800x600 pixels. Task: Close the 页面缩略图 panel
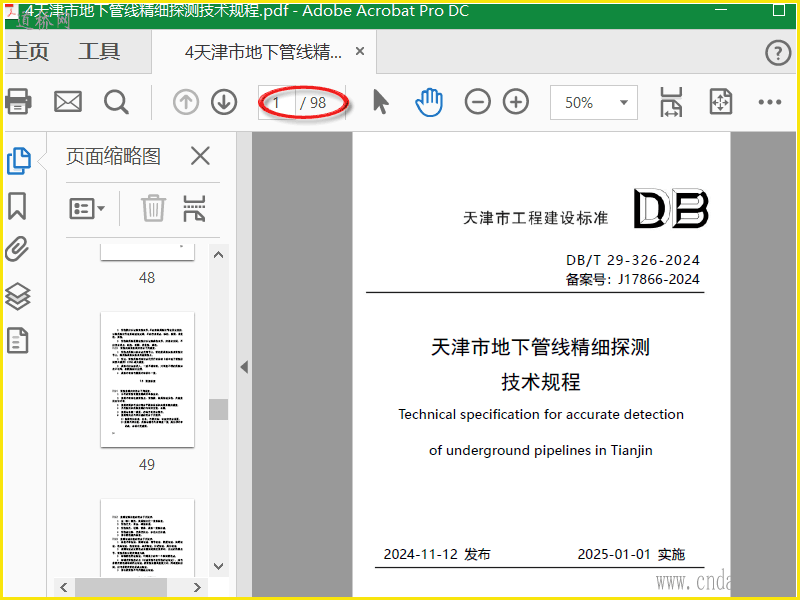coord(200,156)
